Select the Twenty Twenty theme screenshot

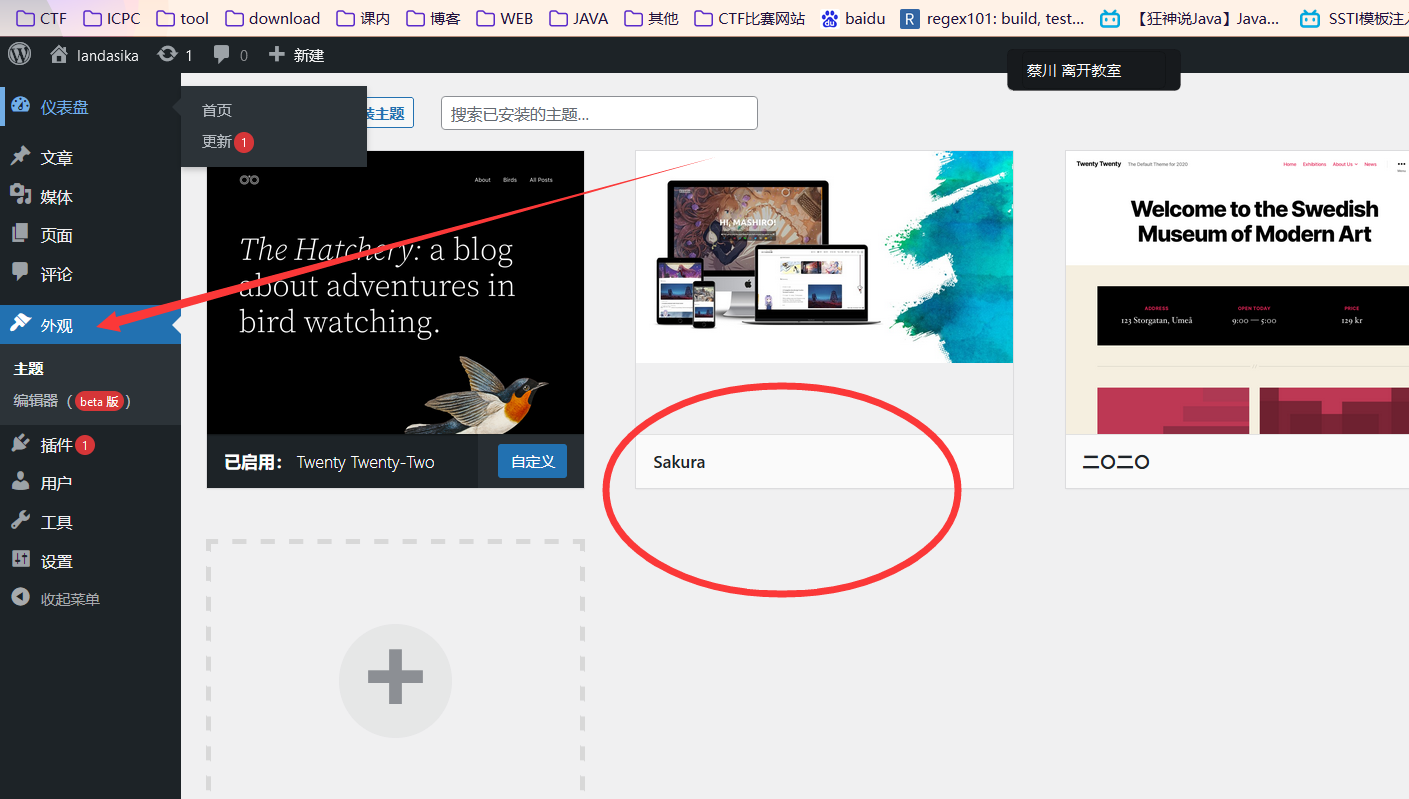click(1237, 293)
